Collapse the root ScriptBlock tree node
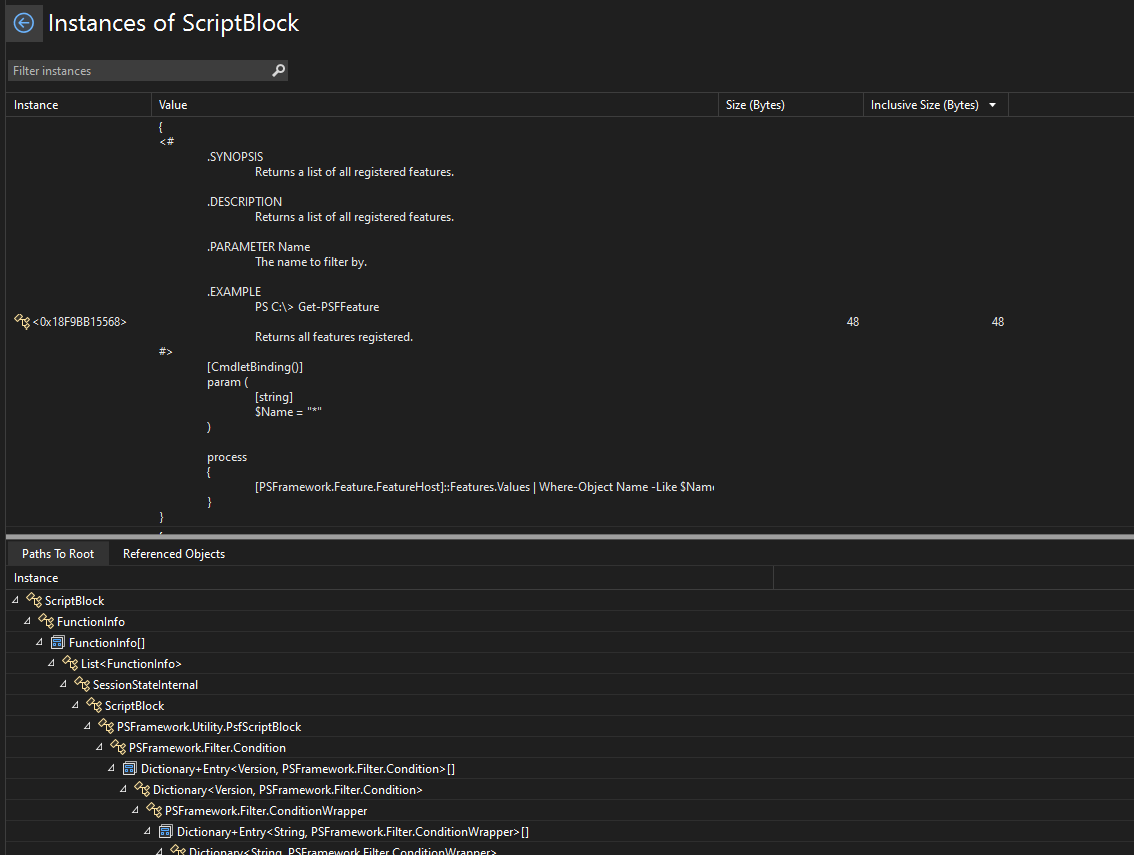 14,600
